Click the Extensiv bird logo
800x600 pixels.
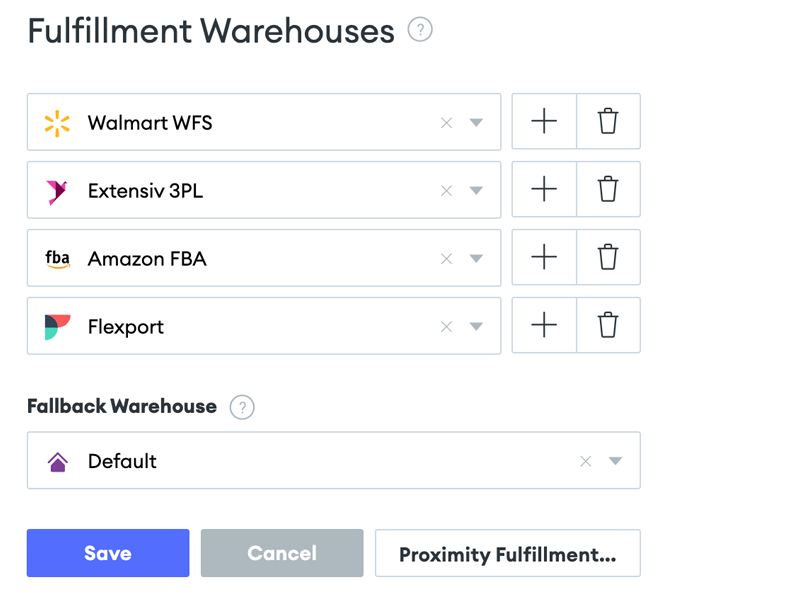(57, 192)
